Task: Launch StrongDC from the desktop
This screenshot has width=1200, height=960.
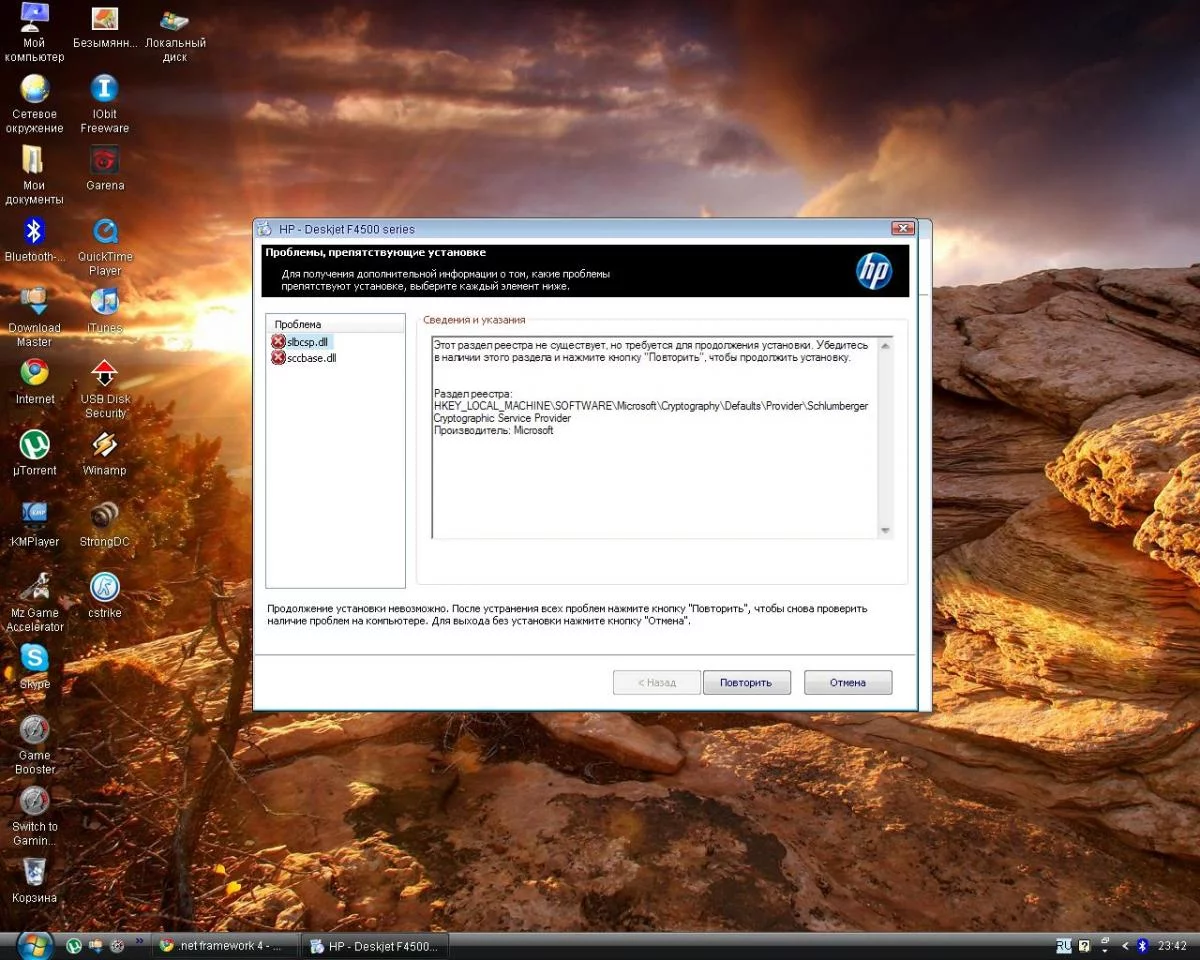Action: [x=105, y=524]
